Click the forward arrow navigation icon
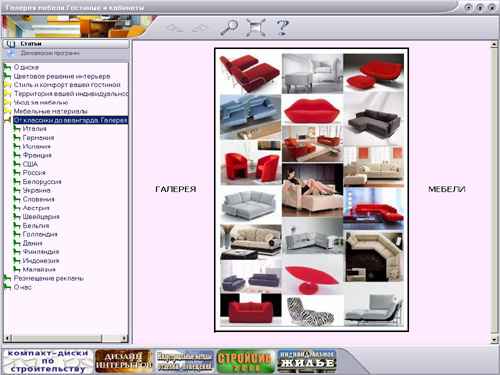The width and height of the screenshot is (500, 375). (200, 28)
